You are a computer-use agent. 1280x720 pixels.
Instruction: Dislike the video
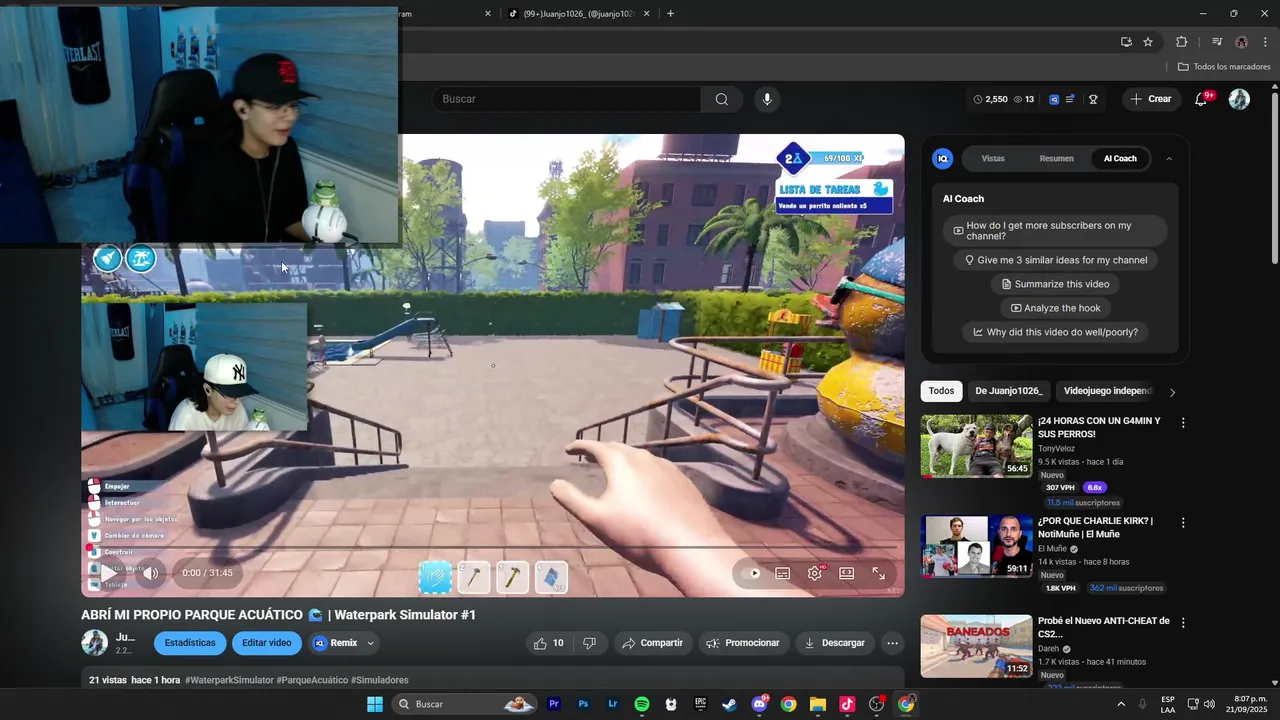click(589, 643)
